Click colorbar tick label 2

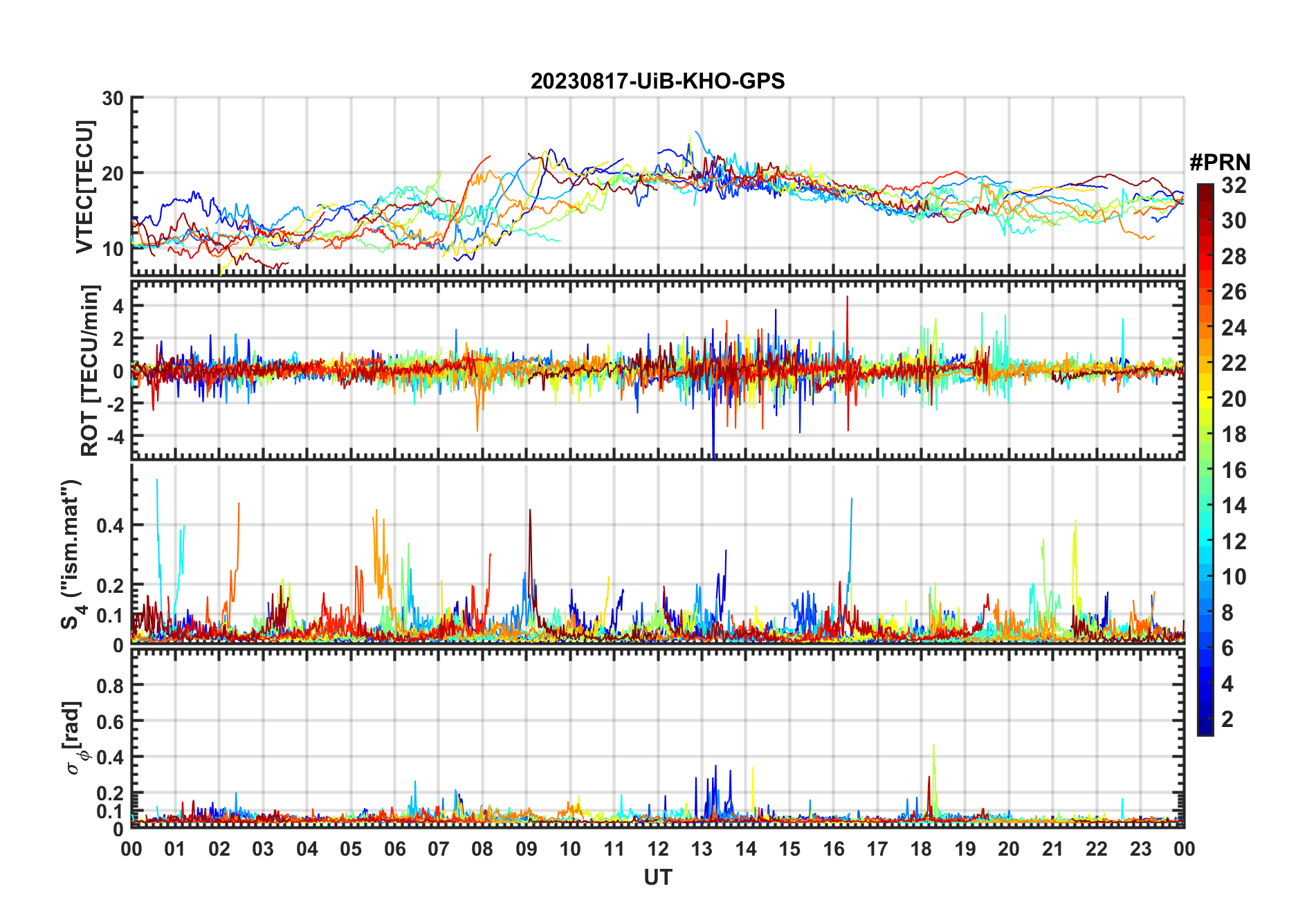[x=1227, y=719]
